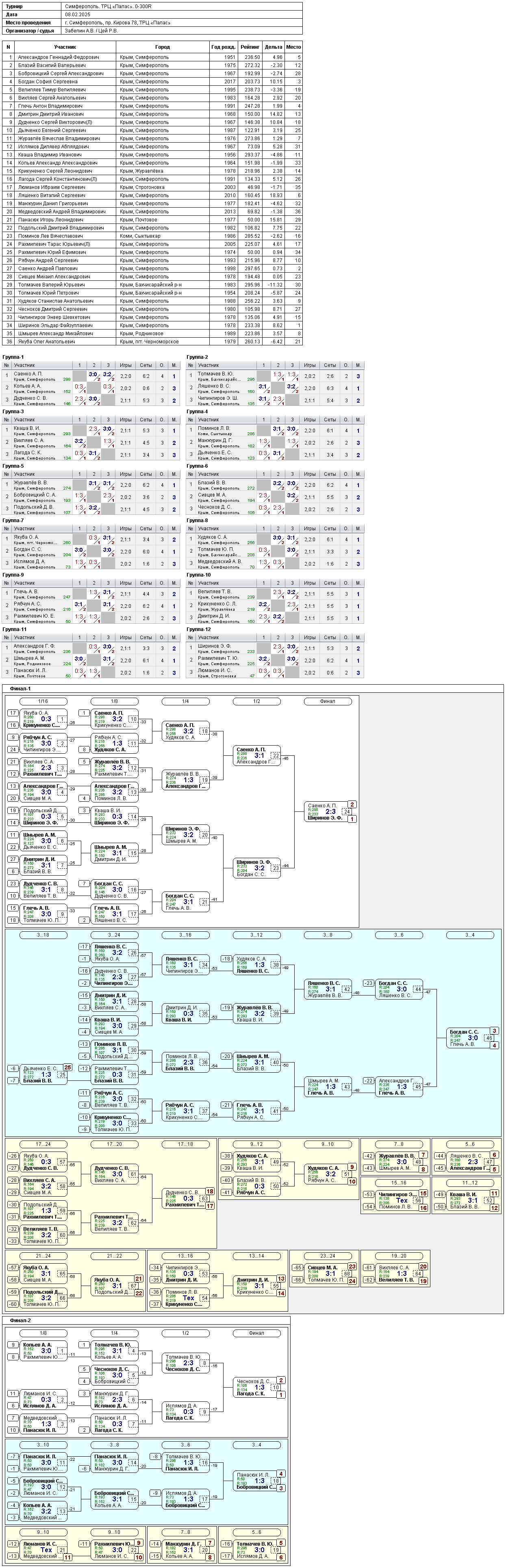506x1568 pixels.
Task: Click 1/16 match 'Якуба О. А. 0:3 Крикуненко'
Action: click(43, 719)
